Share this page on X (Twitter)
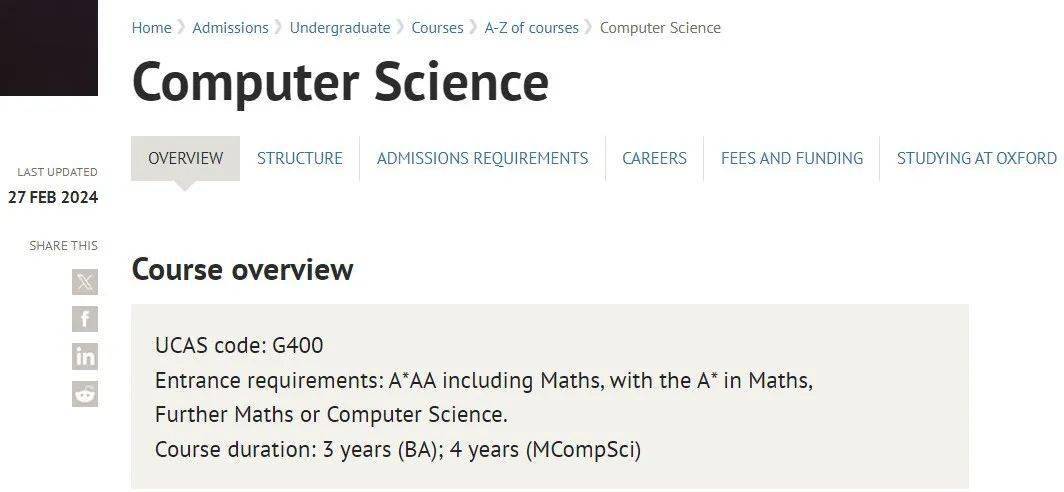This screenshot has height=492, width=1064. coord(85,282)
